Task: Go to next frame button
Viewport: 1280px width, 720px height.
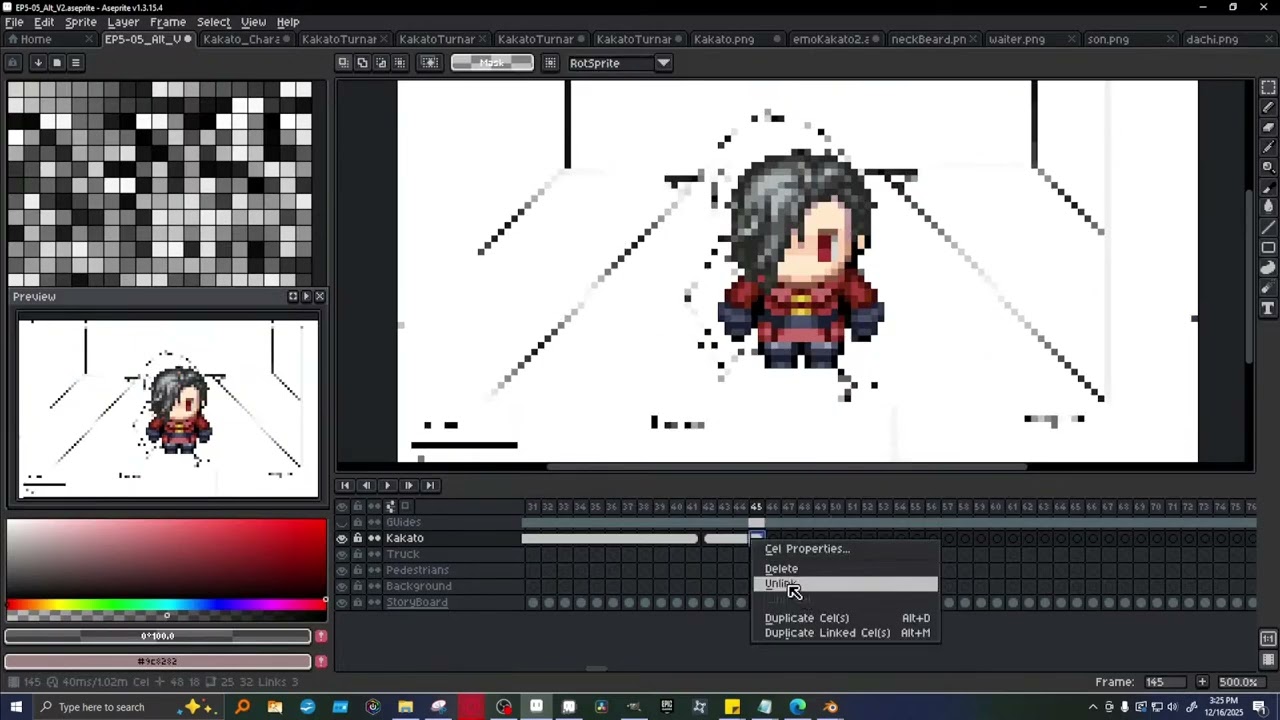Action: point(408,486)
